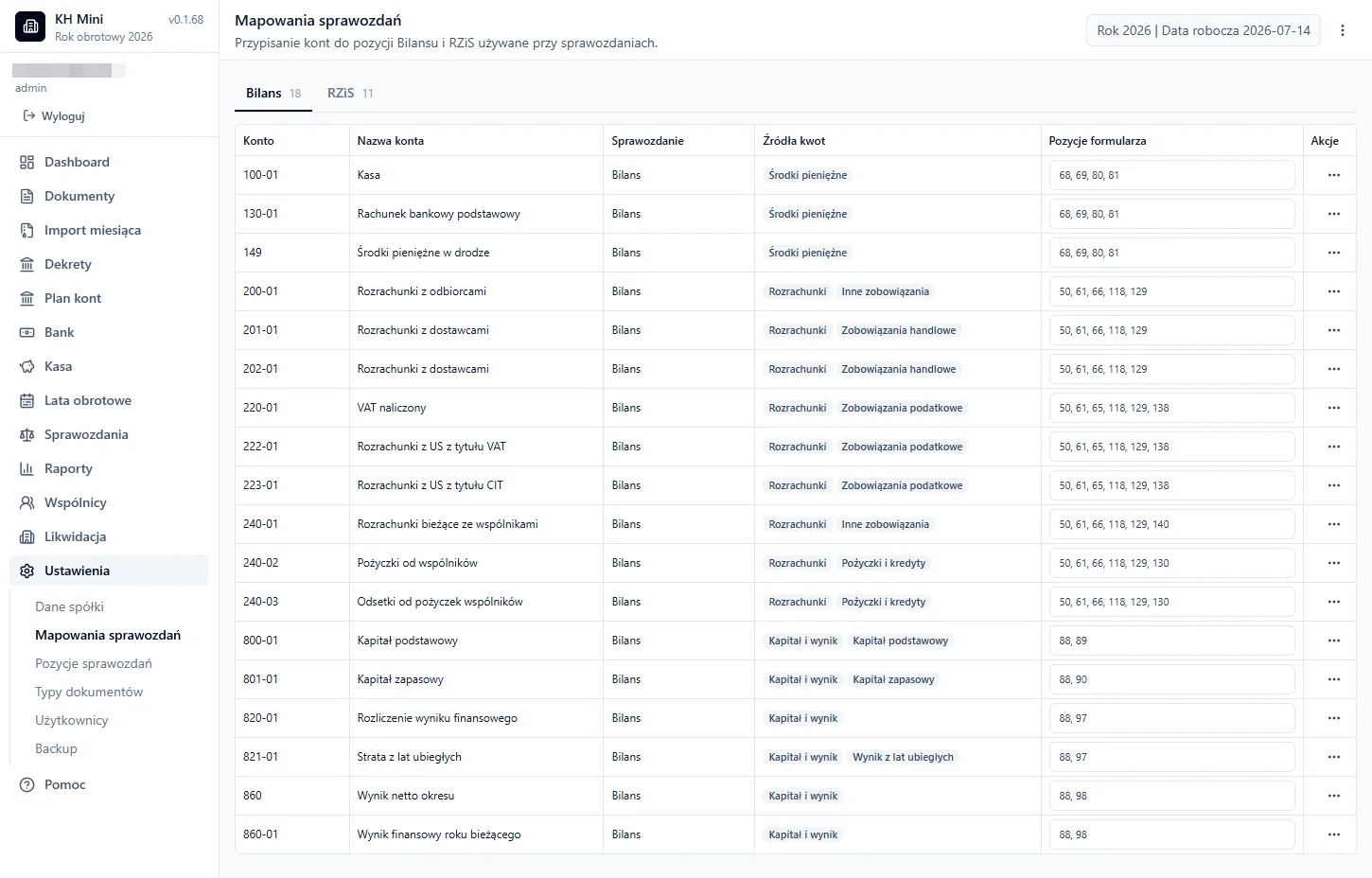Click the Plan kont bank-building icon
This screenshot has height=878, width=1372.
(26, 298)
